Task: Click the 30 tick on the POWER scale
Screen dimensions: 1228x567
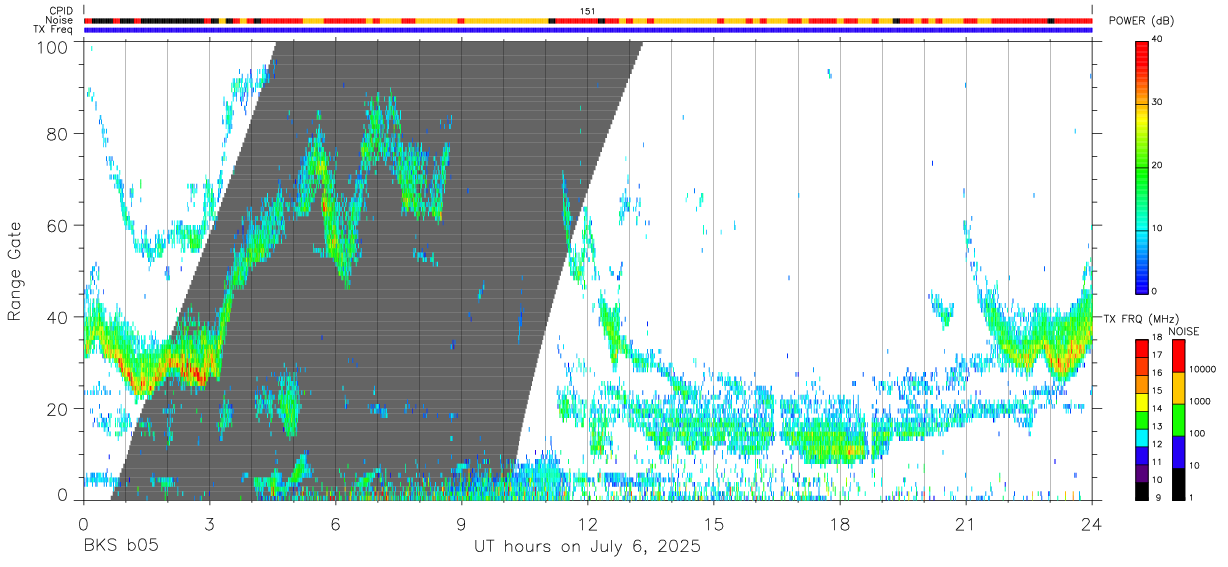Action: pos(1157,103)
